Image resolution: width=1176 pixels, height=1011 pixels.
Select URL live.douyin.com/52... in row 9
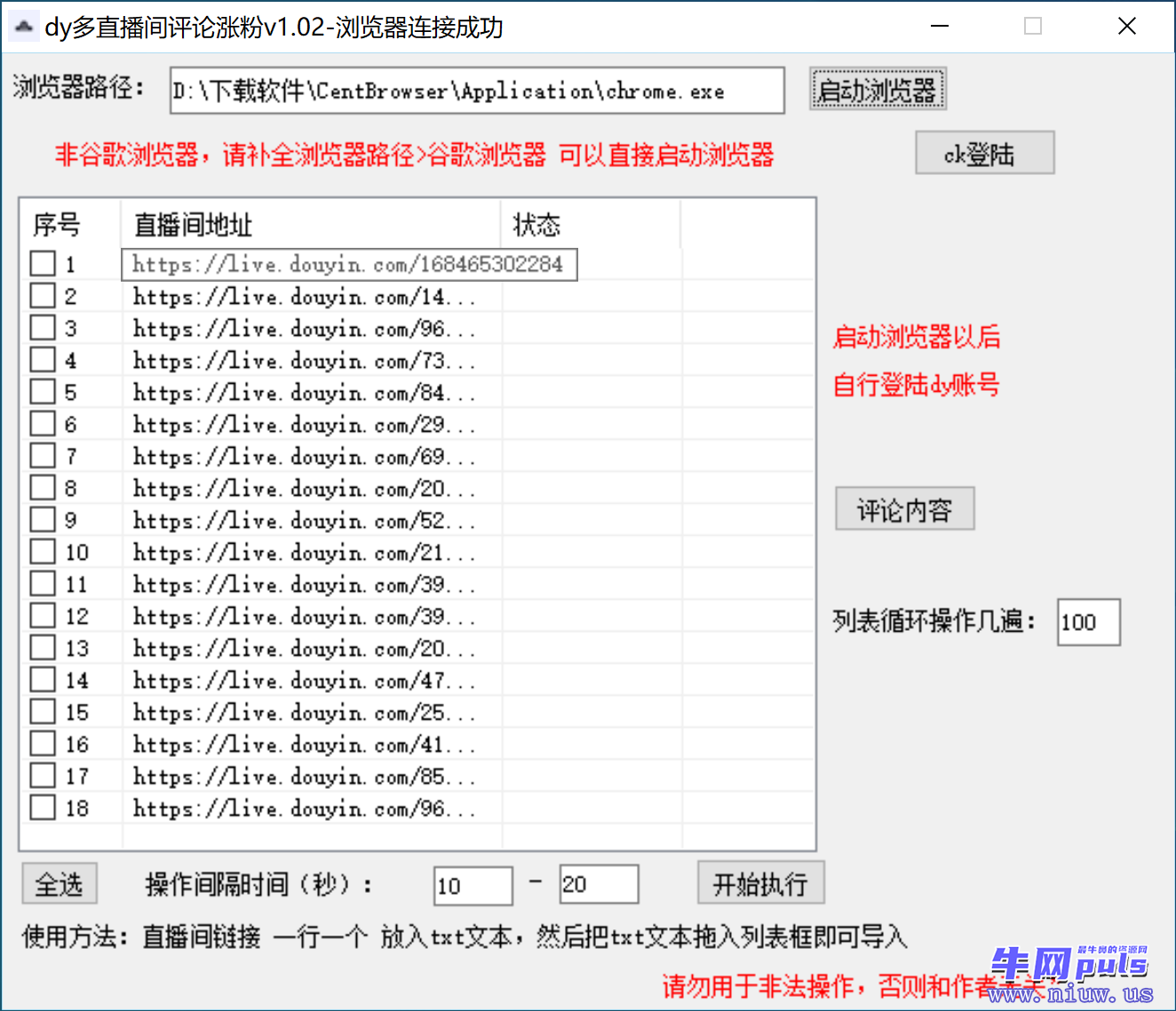click(305, 521)
